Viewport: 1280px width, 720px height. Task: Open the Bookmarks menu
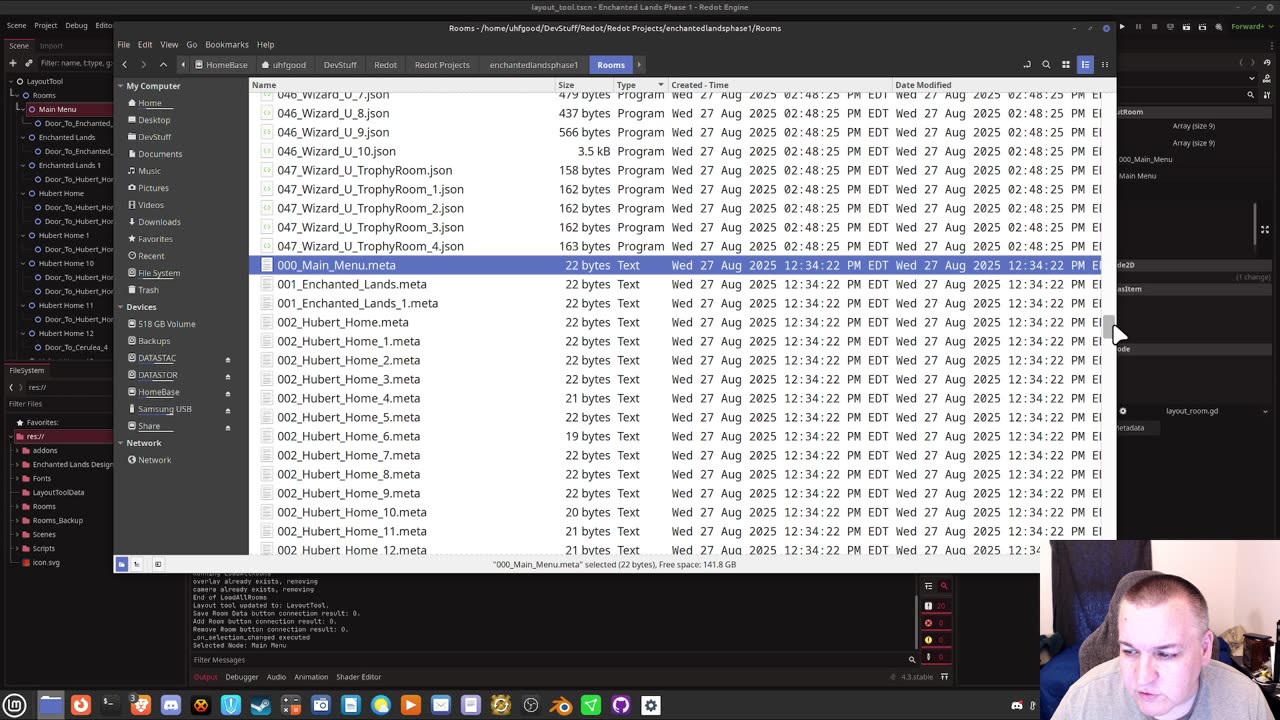(x=227, y=44)
